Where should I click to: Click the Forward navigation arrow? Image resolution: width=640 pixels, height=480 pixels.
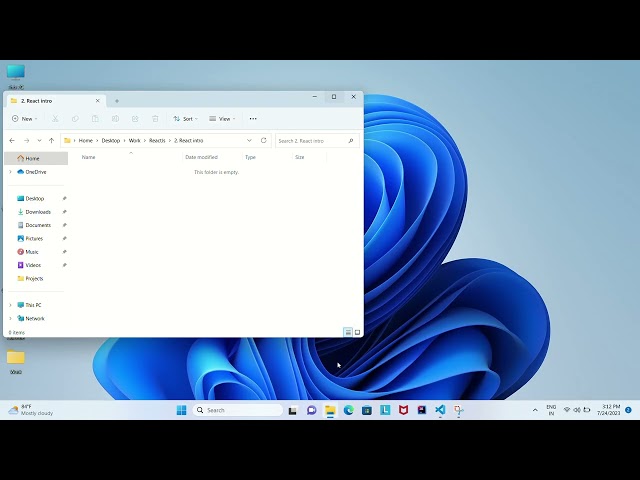click(27, 140)
